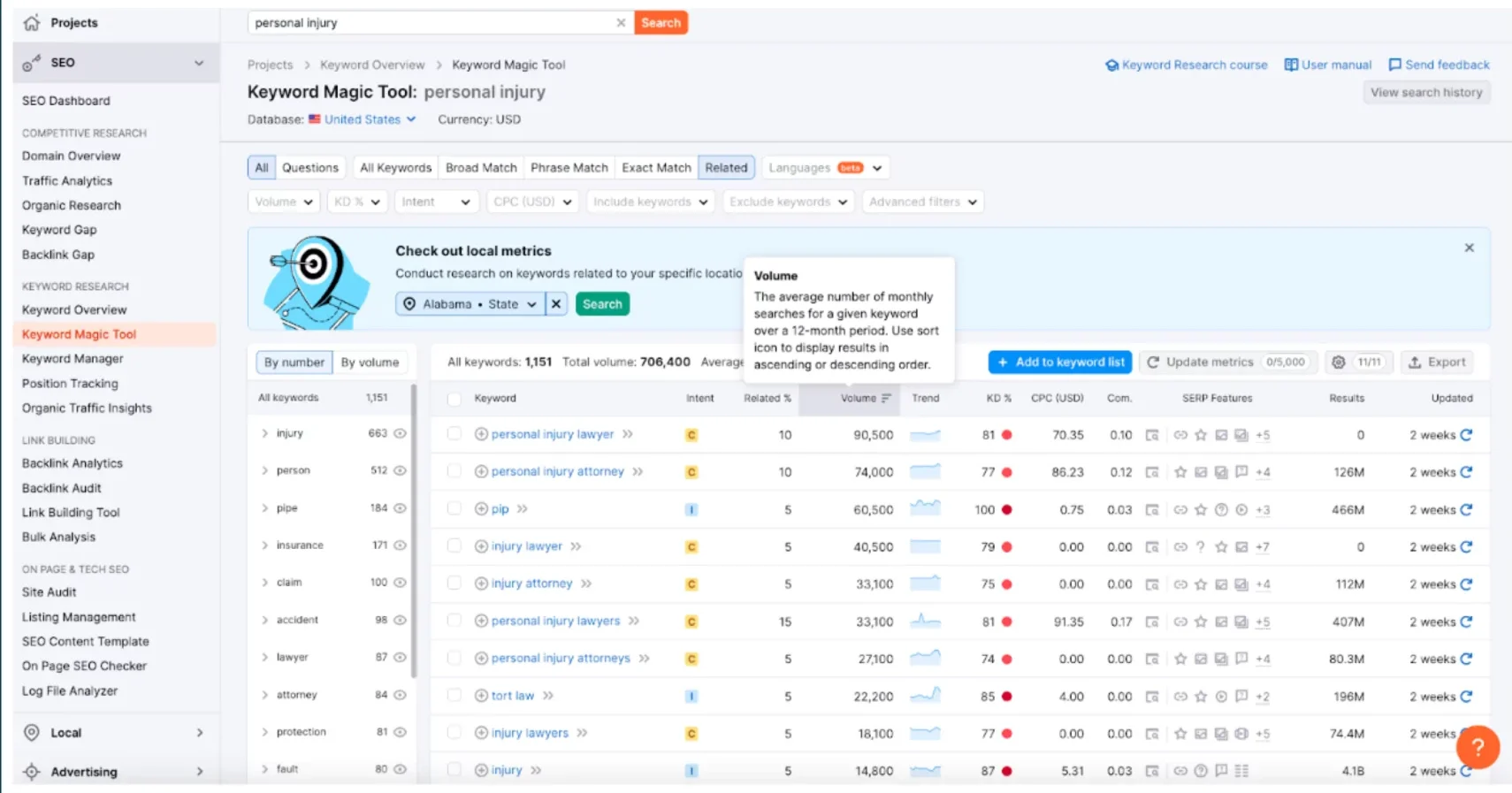The width and height of the screenshot is (1512, 793).
Task: Switch to the Phrase Match tab
Action: coord(569,168)
